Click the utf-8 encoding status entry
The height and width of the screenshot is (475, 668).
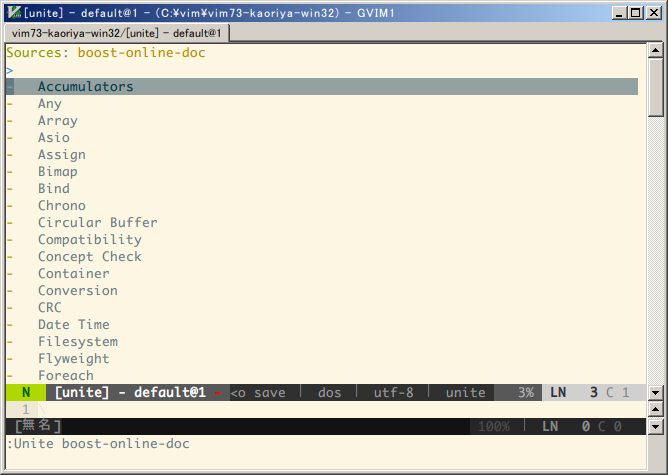point(393,392)
